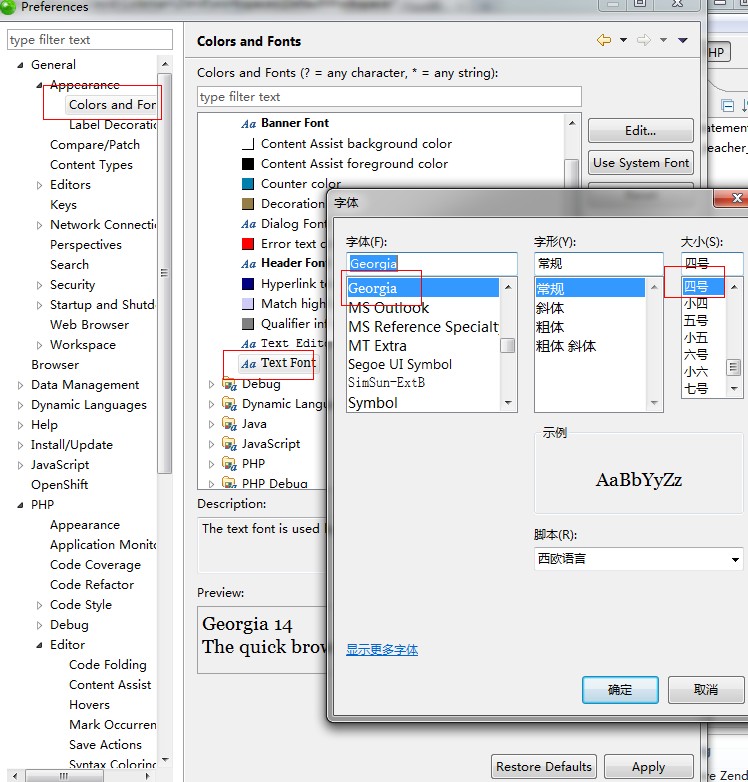
Task: Open Compare/Patch preferences
Action: (95, 145)
